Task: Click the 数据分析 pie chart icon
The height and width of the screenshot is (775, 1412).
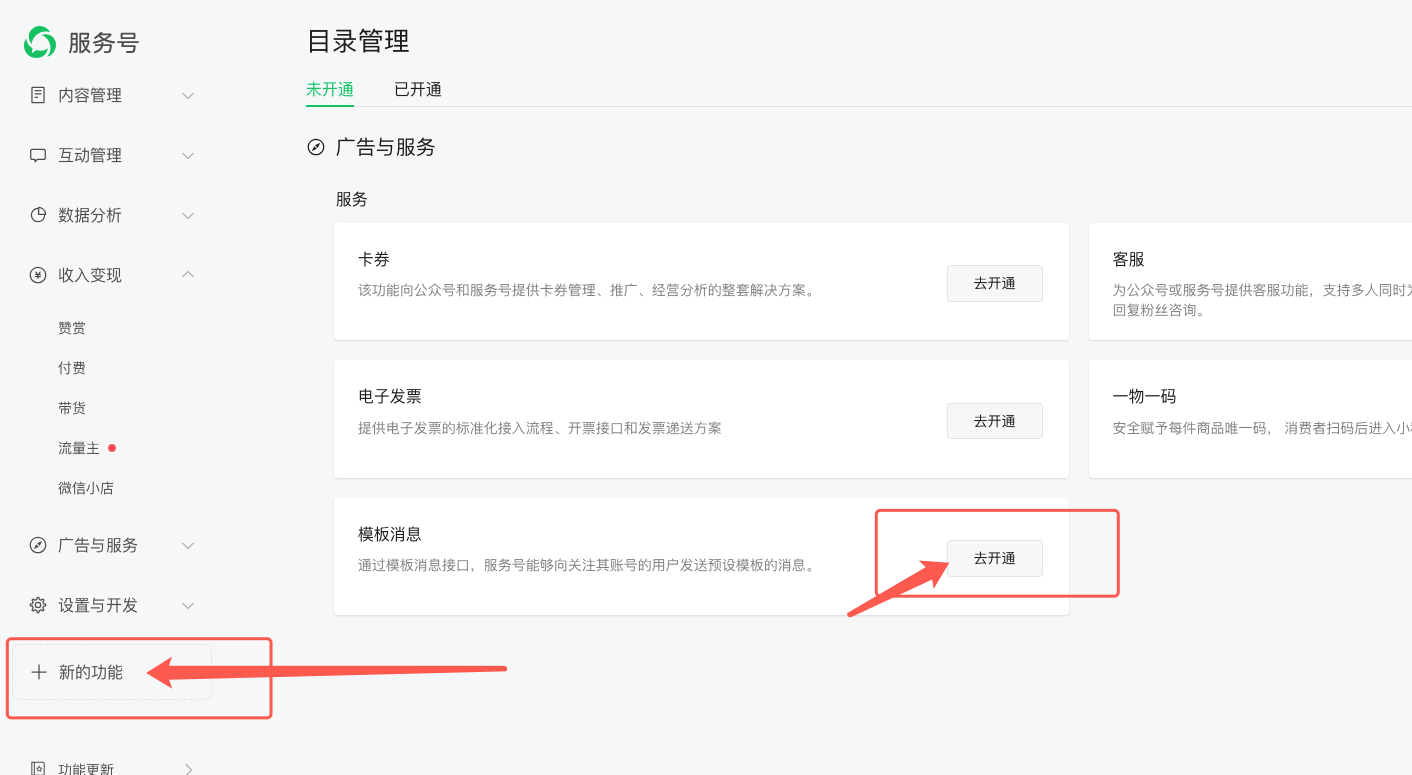Action: (38, 215)
